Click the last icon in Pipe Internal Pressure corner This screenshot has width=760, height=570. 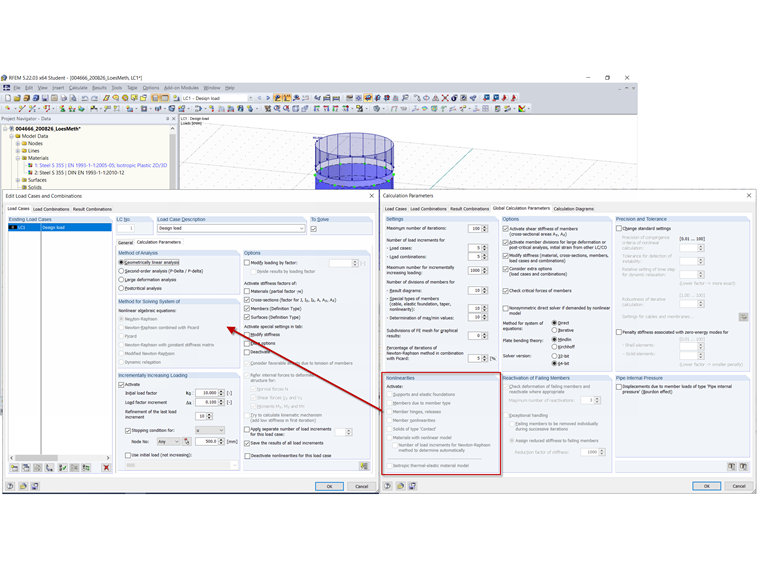tap(743, 466)
